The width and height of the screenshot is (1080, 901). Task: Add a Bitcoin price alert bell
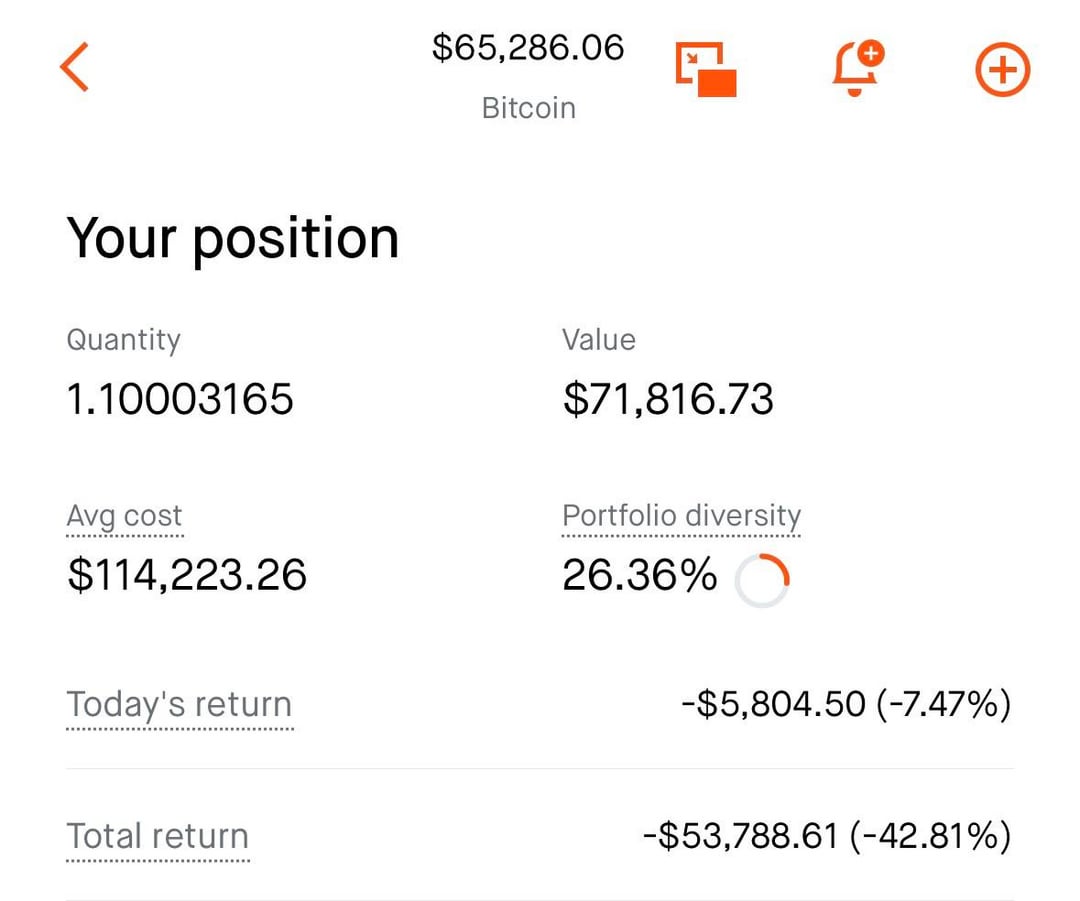tap(858, 68)
